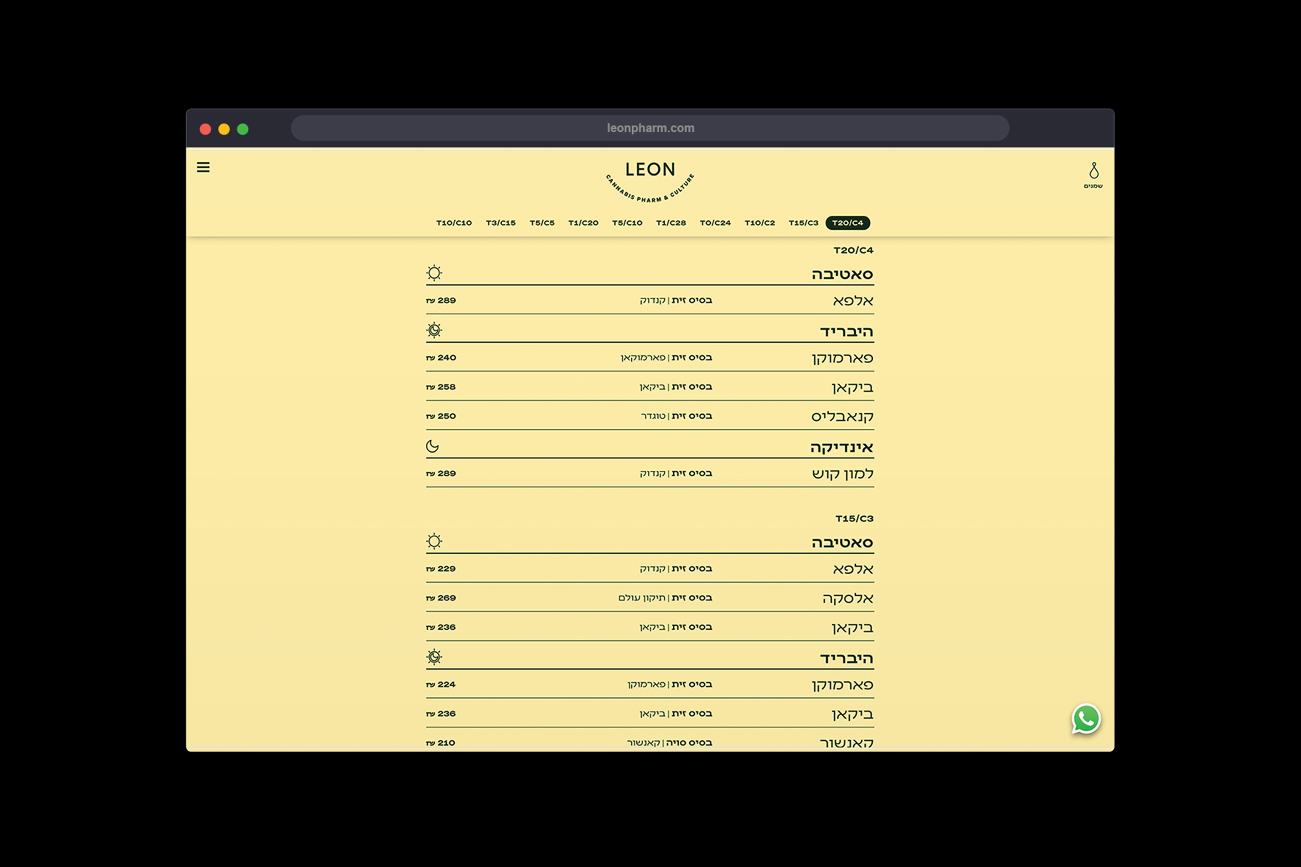1301x867 pixels.
Task: Select the למון קוש product name
Action: pyautogui.click(x=843, y=474)
